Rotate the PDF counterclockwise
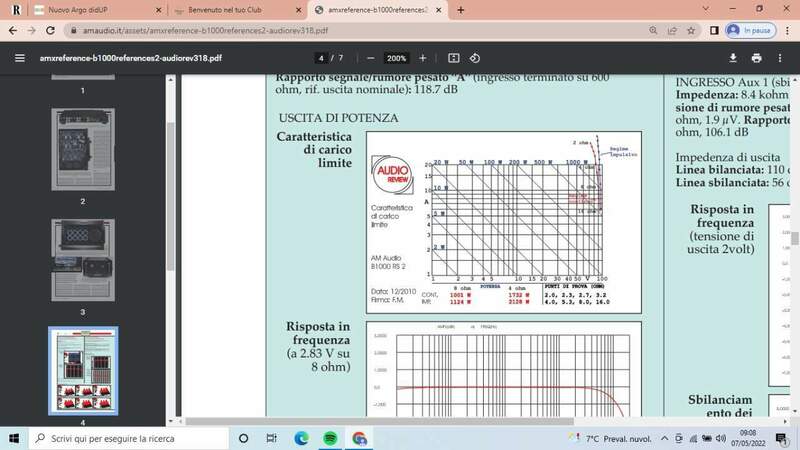This screenshot has height=450, width=800. coord(475,58)
